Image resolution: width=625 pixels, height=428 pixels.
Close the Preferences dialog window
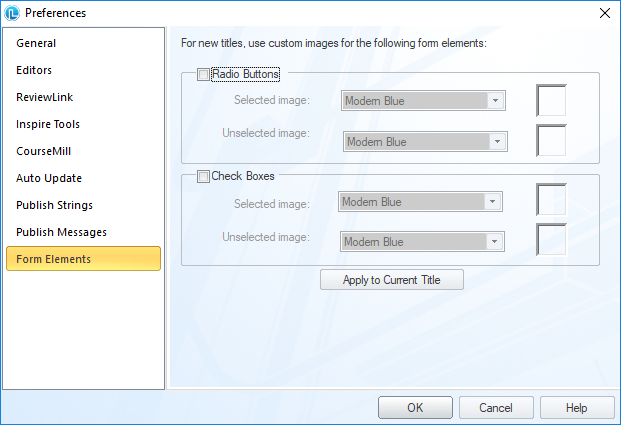tap(604, 13)
